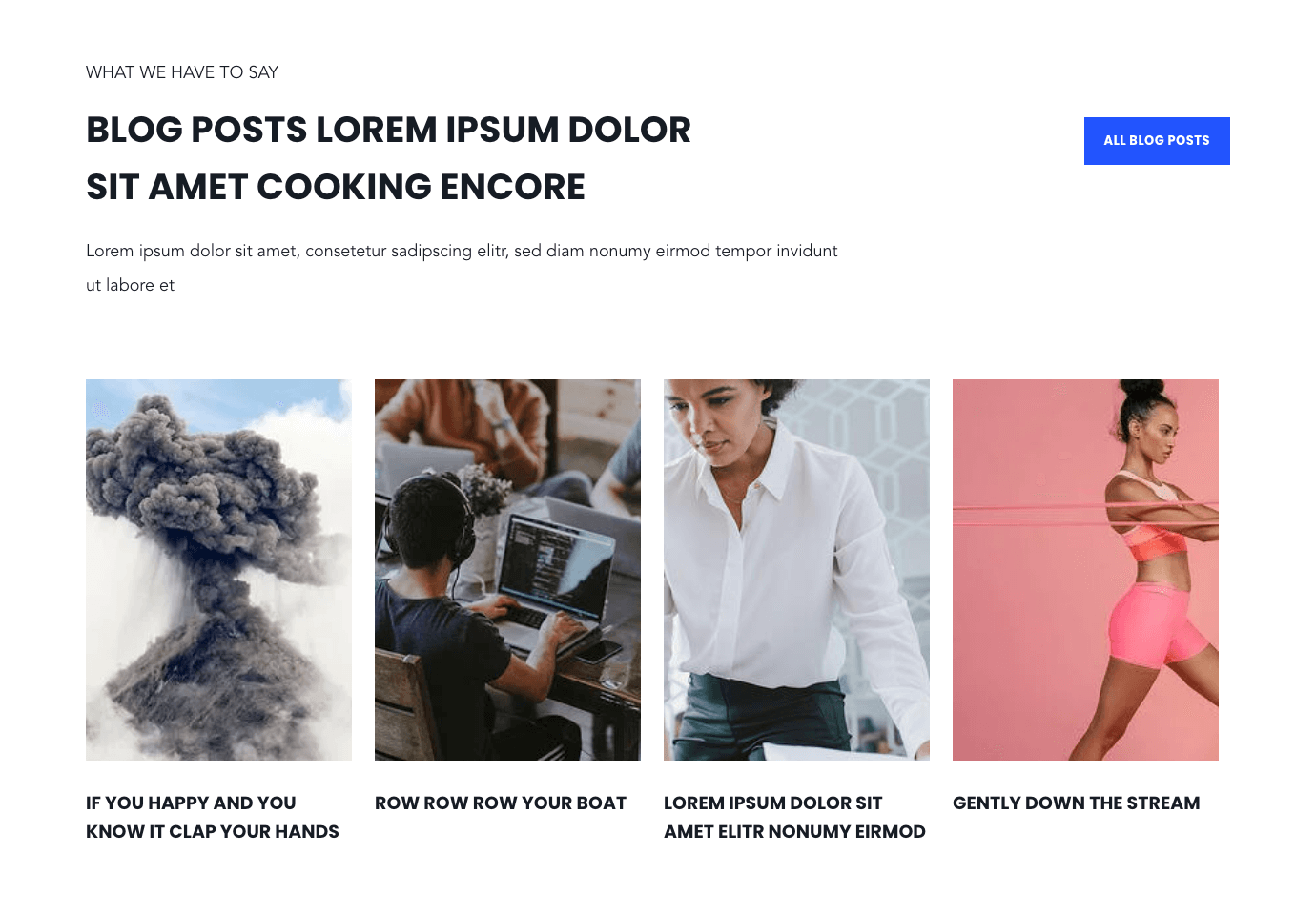The height and width of the screenshot is (915, 1316).
Task: Open "Gently Down The Stream" post
Action: pyautogui.click(x=1077, y=803)
